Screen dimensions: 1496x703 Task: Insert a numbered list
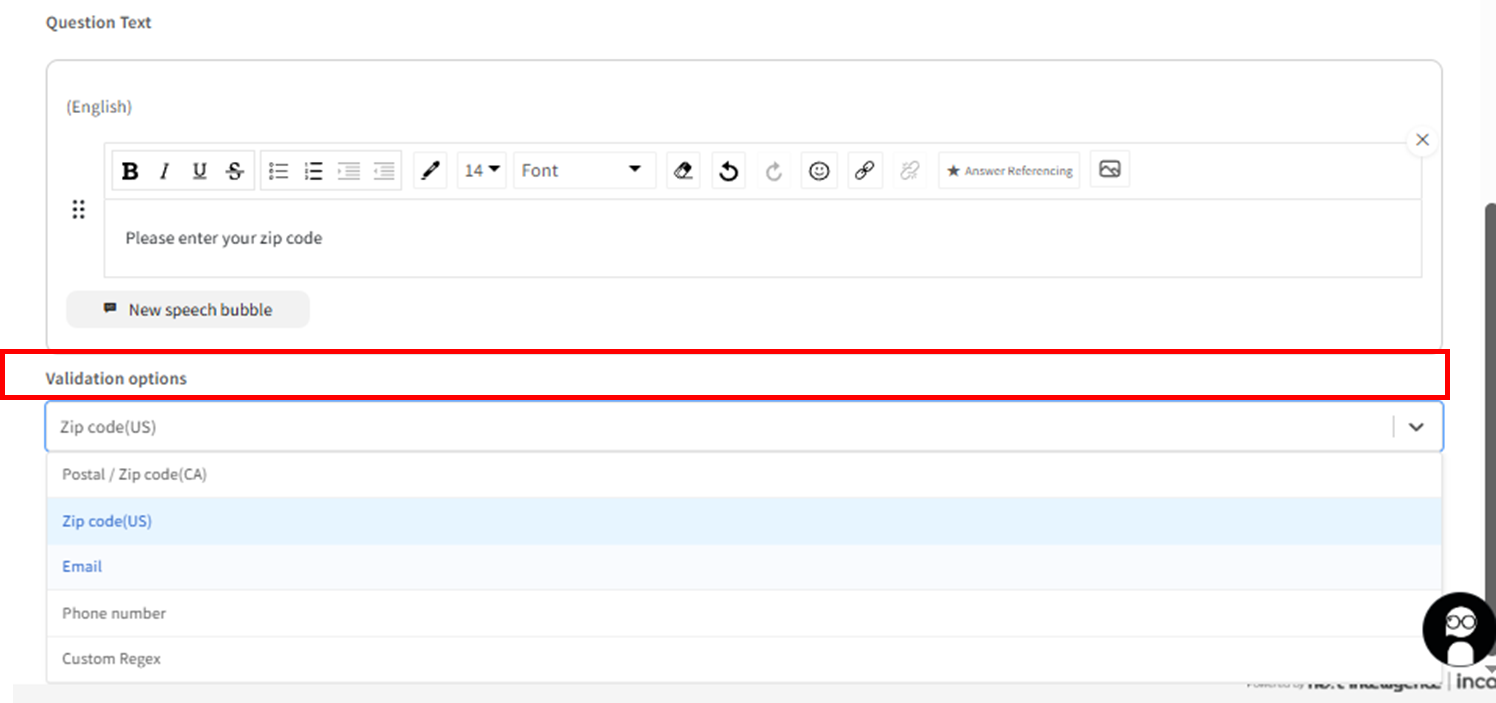[314, 171]
